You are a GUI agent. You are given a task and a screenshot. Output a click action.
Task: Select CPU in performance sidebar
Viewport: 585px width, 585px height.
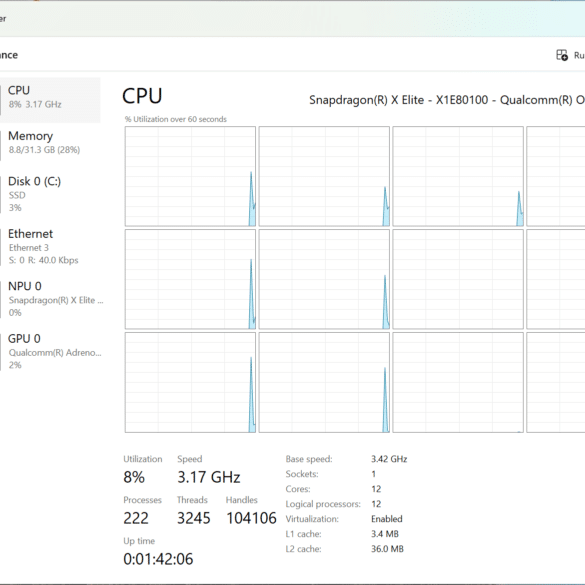coord(50,100)
